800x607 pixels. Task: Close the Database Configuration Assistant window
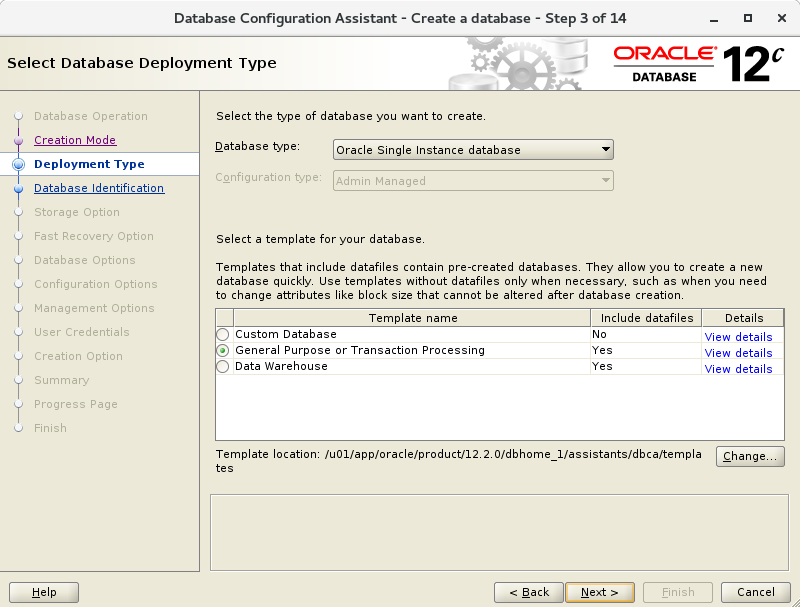[x=782, y=18]
